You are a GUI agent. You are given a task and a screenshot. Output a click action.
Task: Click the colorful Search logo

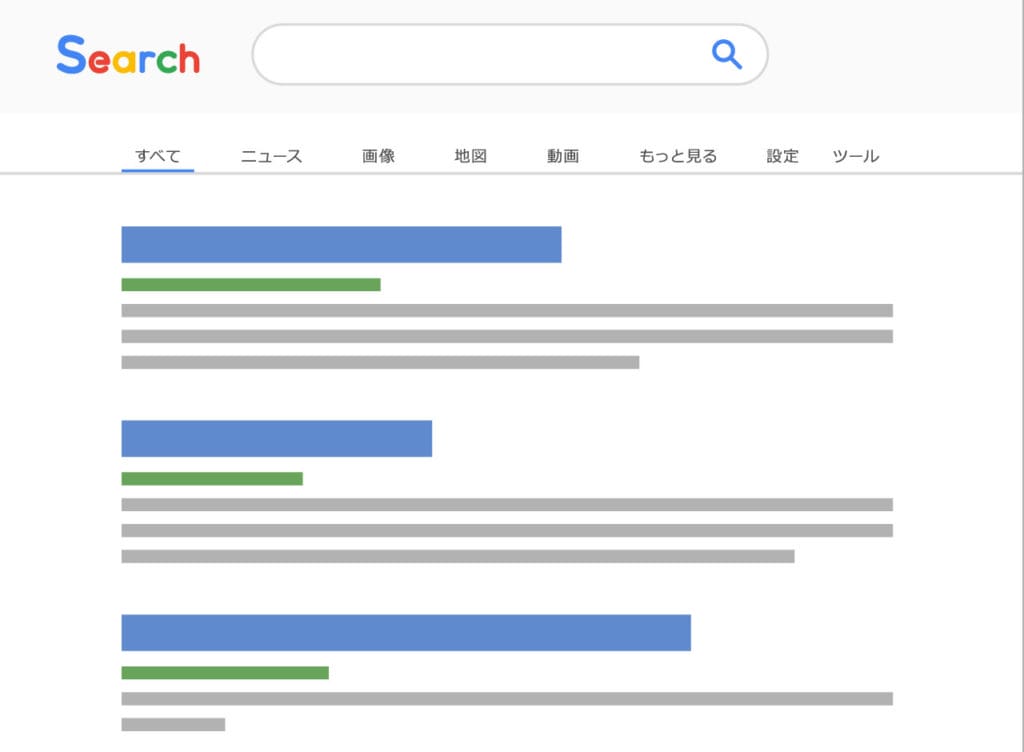tap(128, 56)
